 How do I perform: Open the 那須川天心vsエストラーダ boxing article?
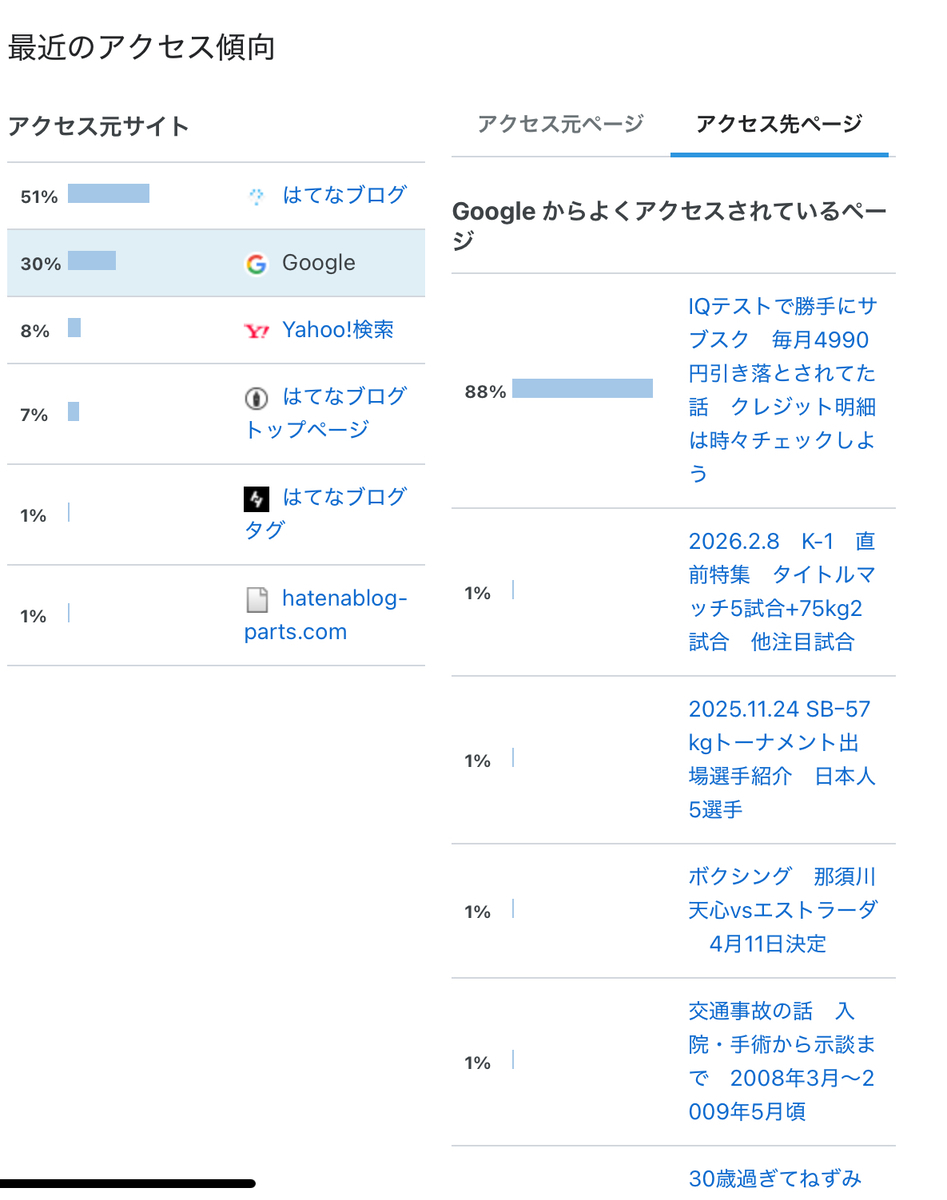click(782, 911)
